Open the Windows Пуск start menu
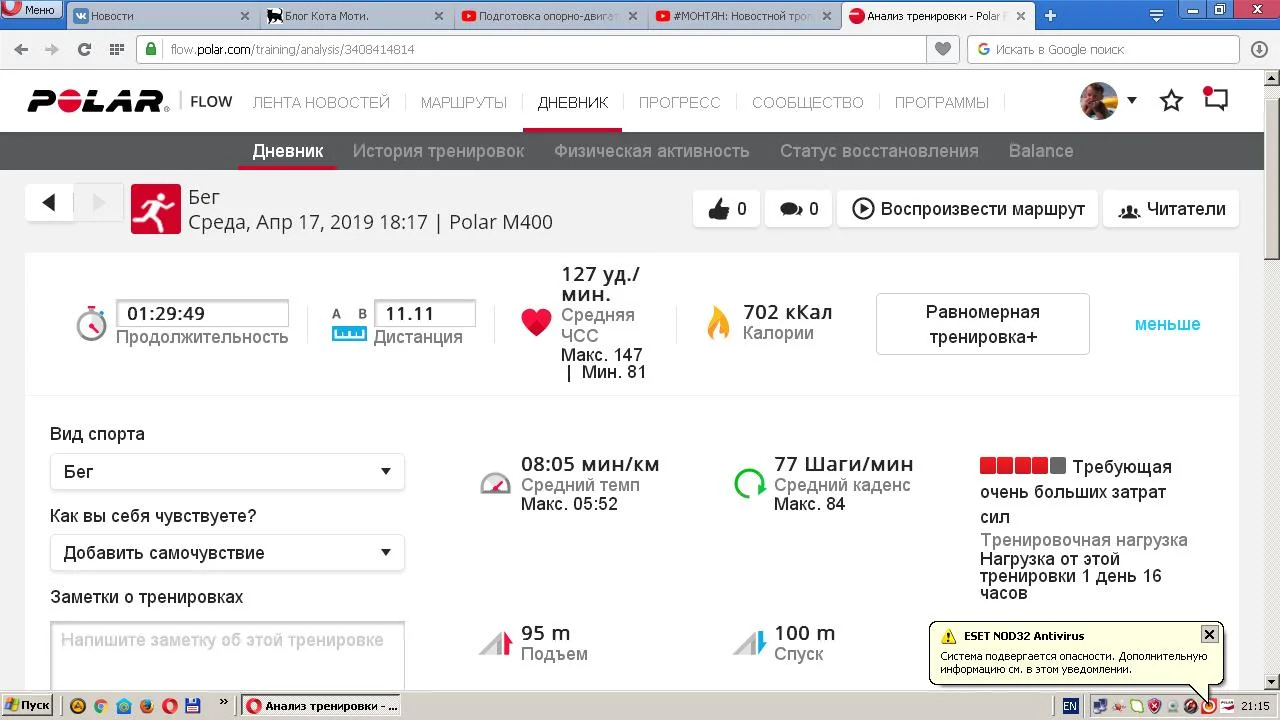This screenshot has width=1280, height=720. point(28,706)
